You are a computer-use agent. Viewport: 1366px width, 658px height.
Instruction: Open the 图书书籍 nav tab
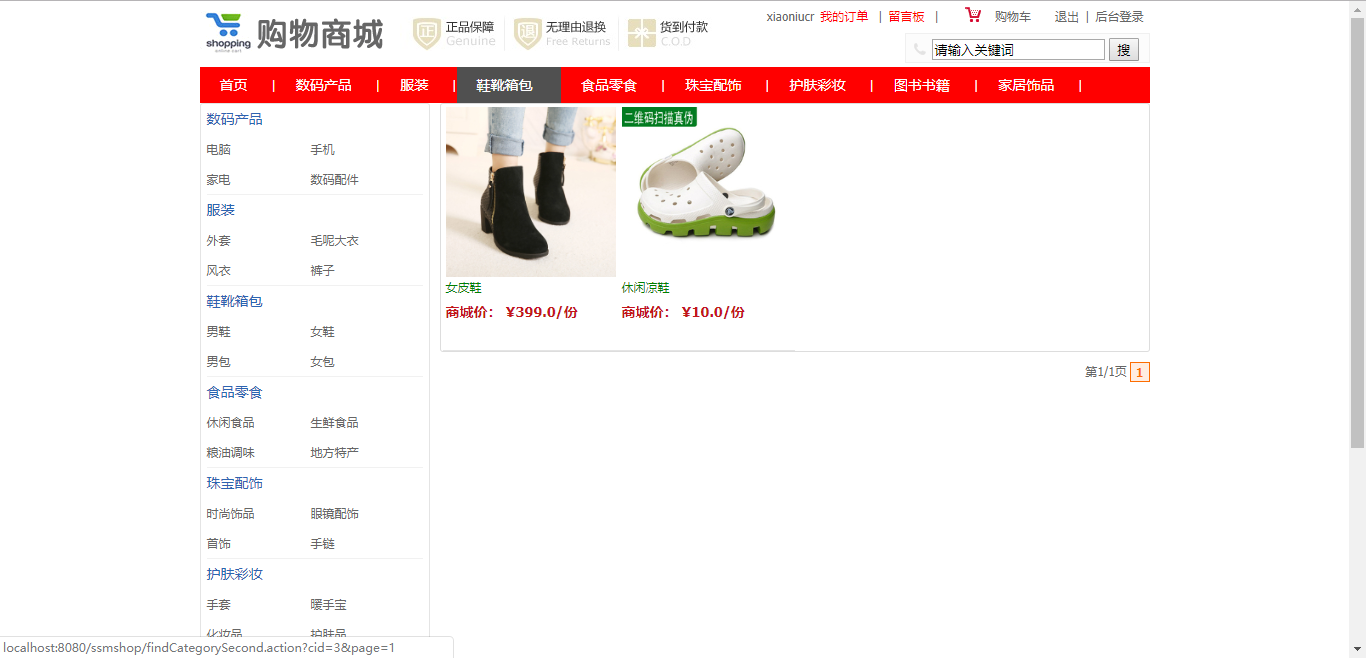click(922, 85)
